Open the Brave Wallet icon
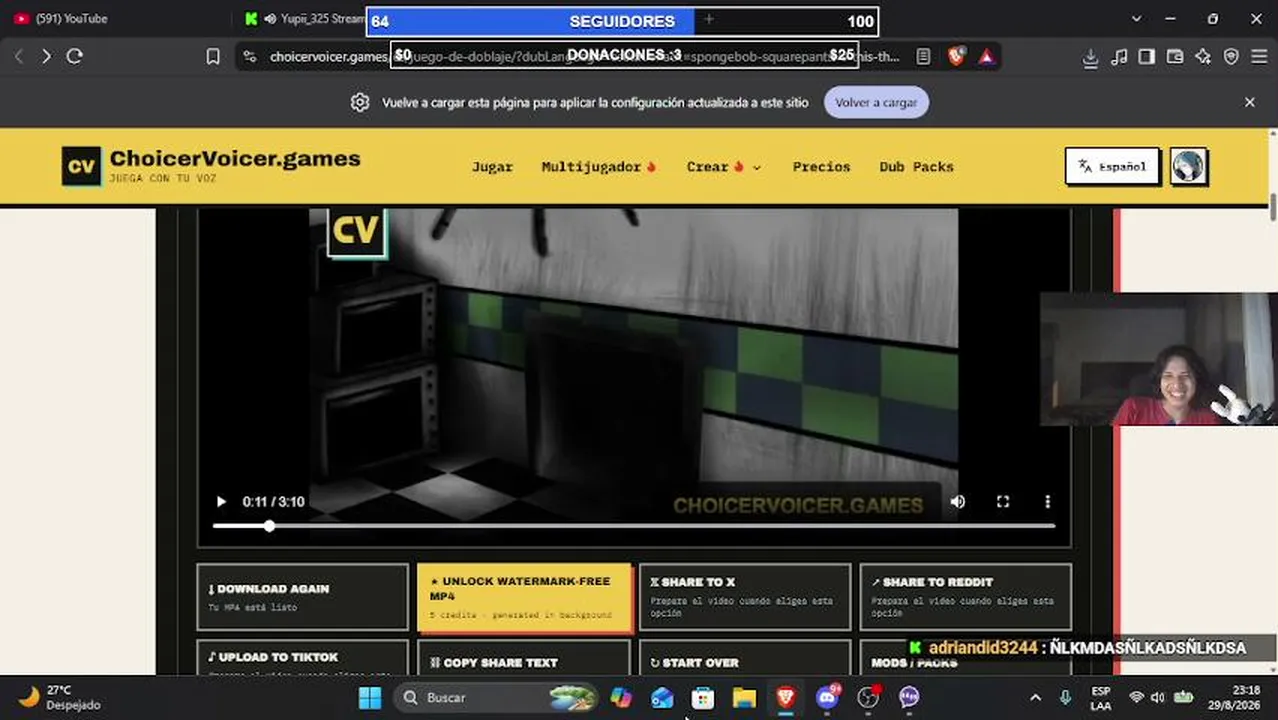This screenshot has width=1278, height=720. 1175,57
